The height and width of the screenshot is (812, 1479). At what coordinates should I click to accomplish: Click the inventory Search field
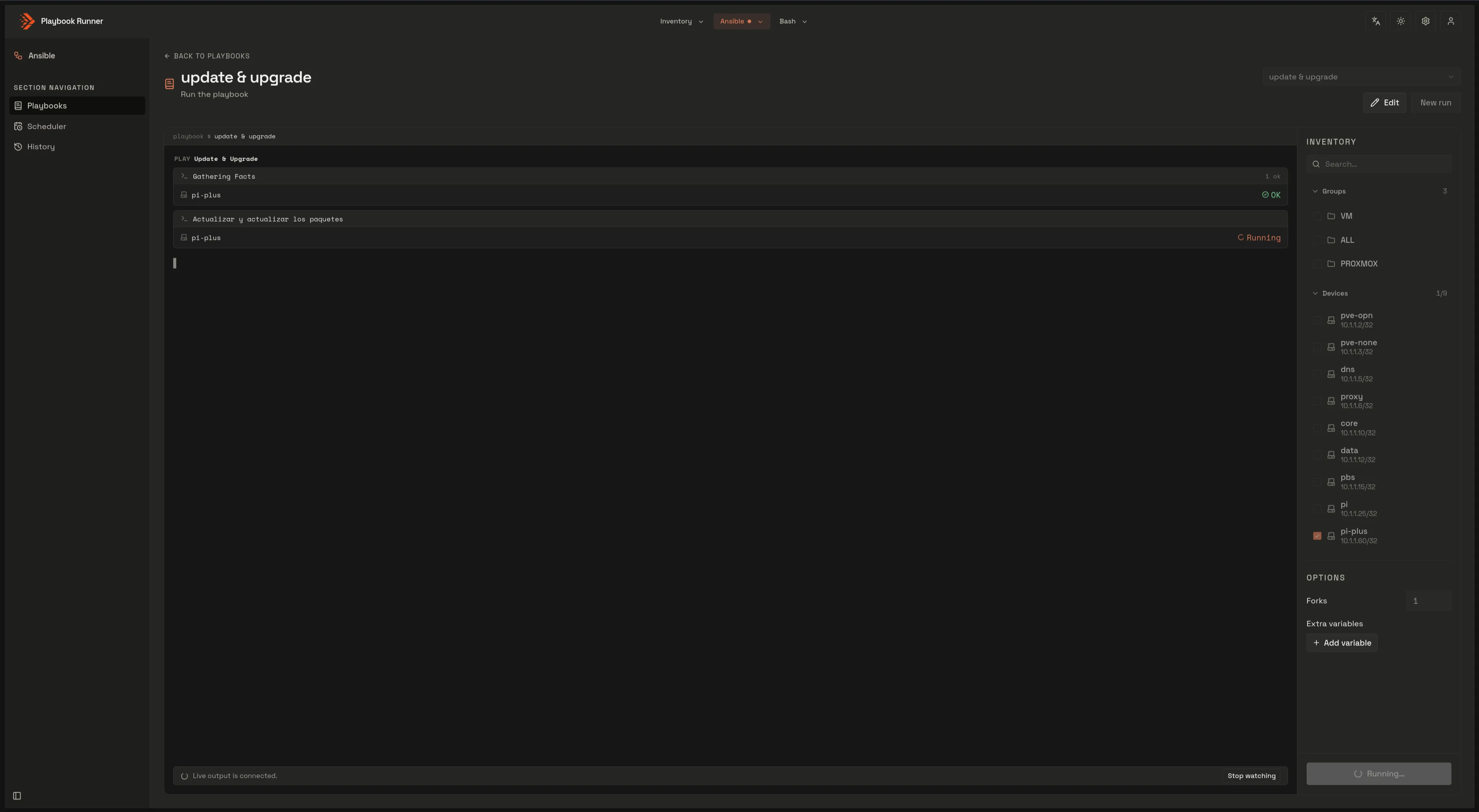(1378, 164)
